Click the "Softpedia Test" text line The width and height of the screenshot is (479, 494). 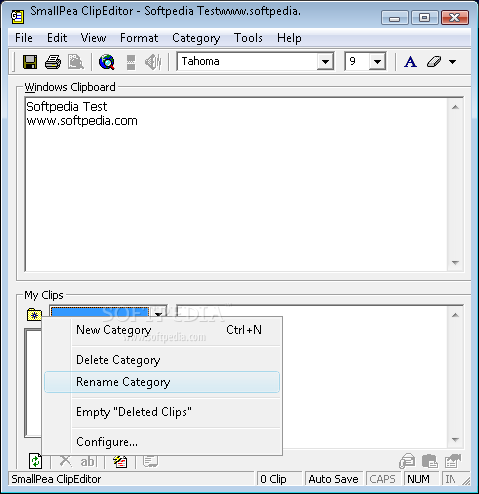[x=67, y=107]
